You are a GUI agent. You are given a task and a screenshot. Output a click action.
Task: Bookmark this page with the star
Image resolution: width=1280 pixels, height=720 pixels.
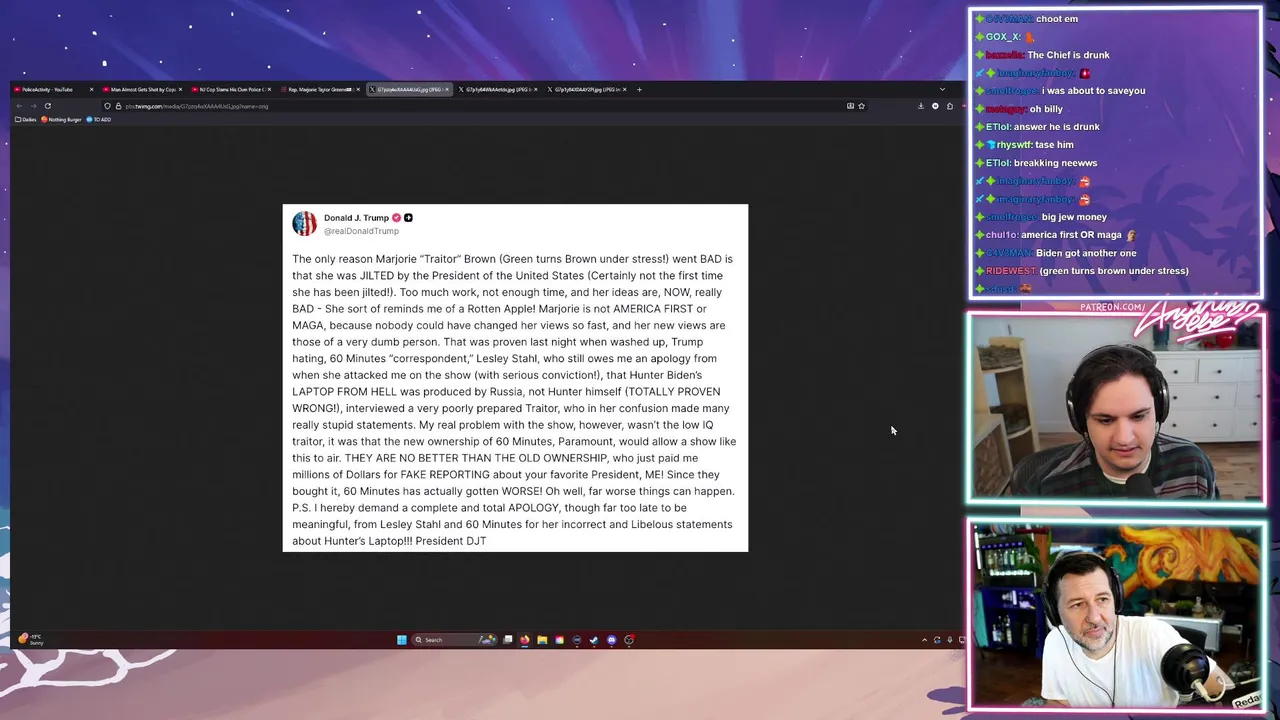point(861,106)
